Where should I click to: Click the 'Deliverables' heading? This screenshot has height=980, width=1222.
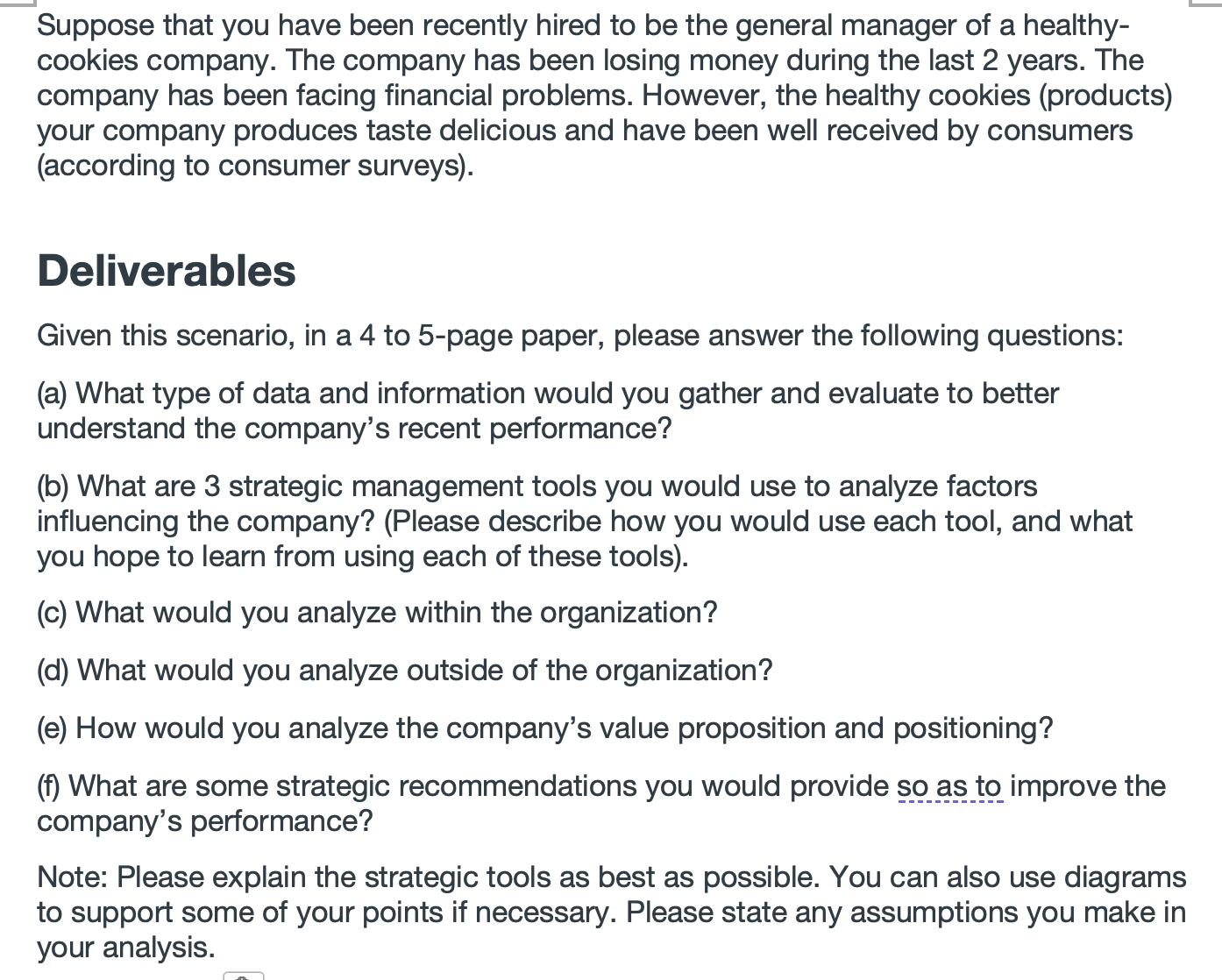coord(167,270)
